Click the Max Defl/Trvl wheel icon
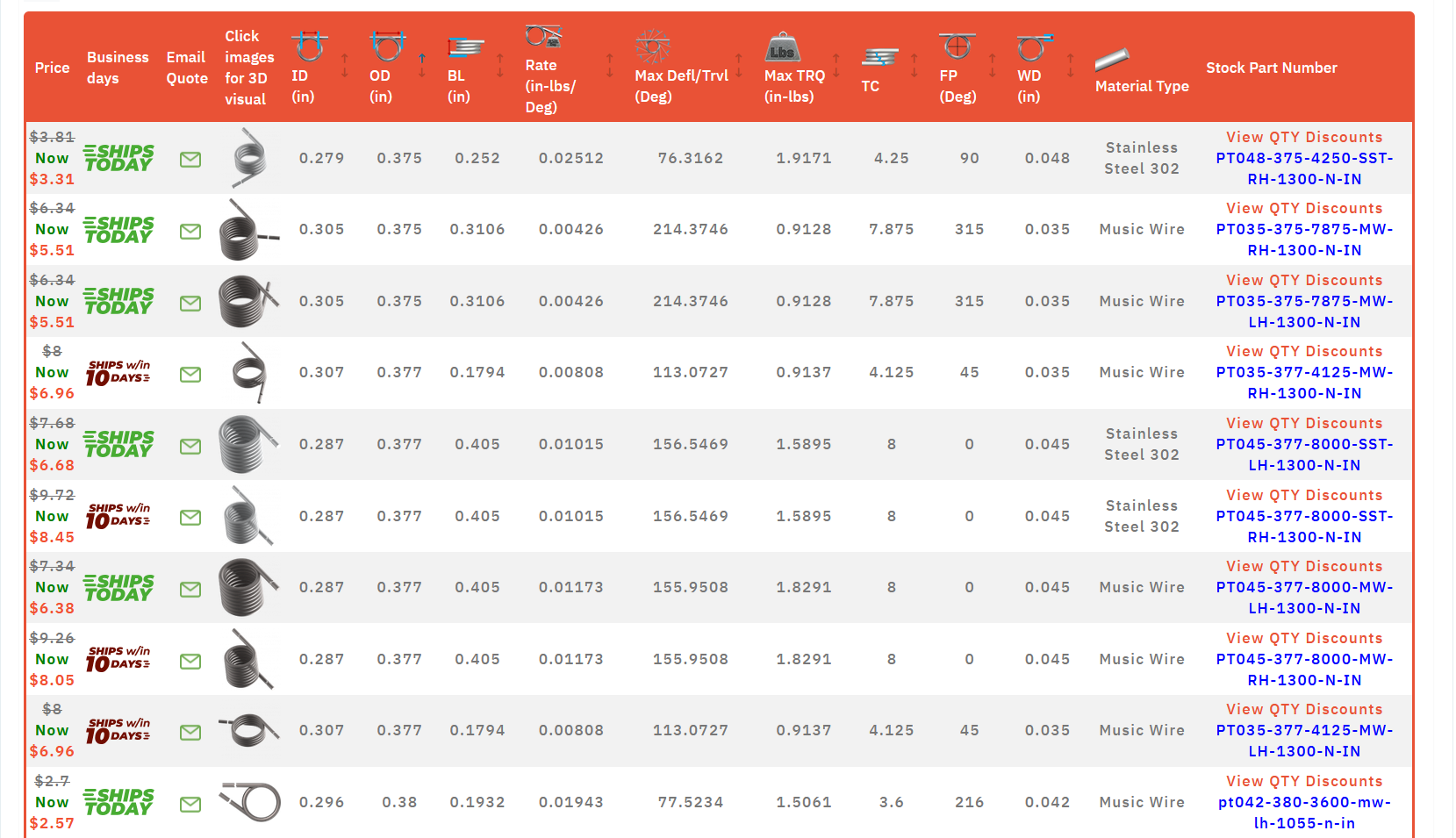 pos(654,46)
